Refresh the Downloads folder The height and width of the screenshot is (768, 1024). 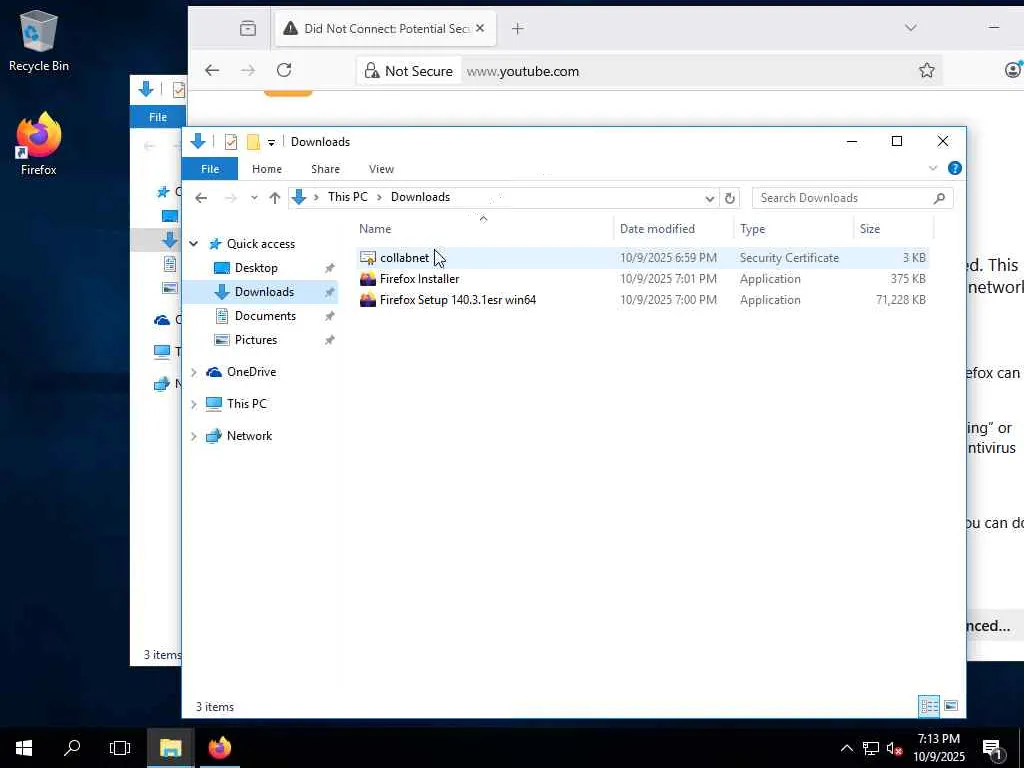click(729, 199)
